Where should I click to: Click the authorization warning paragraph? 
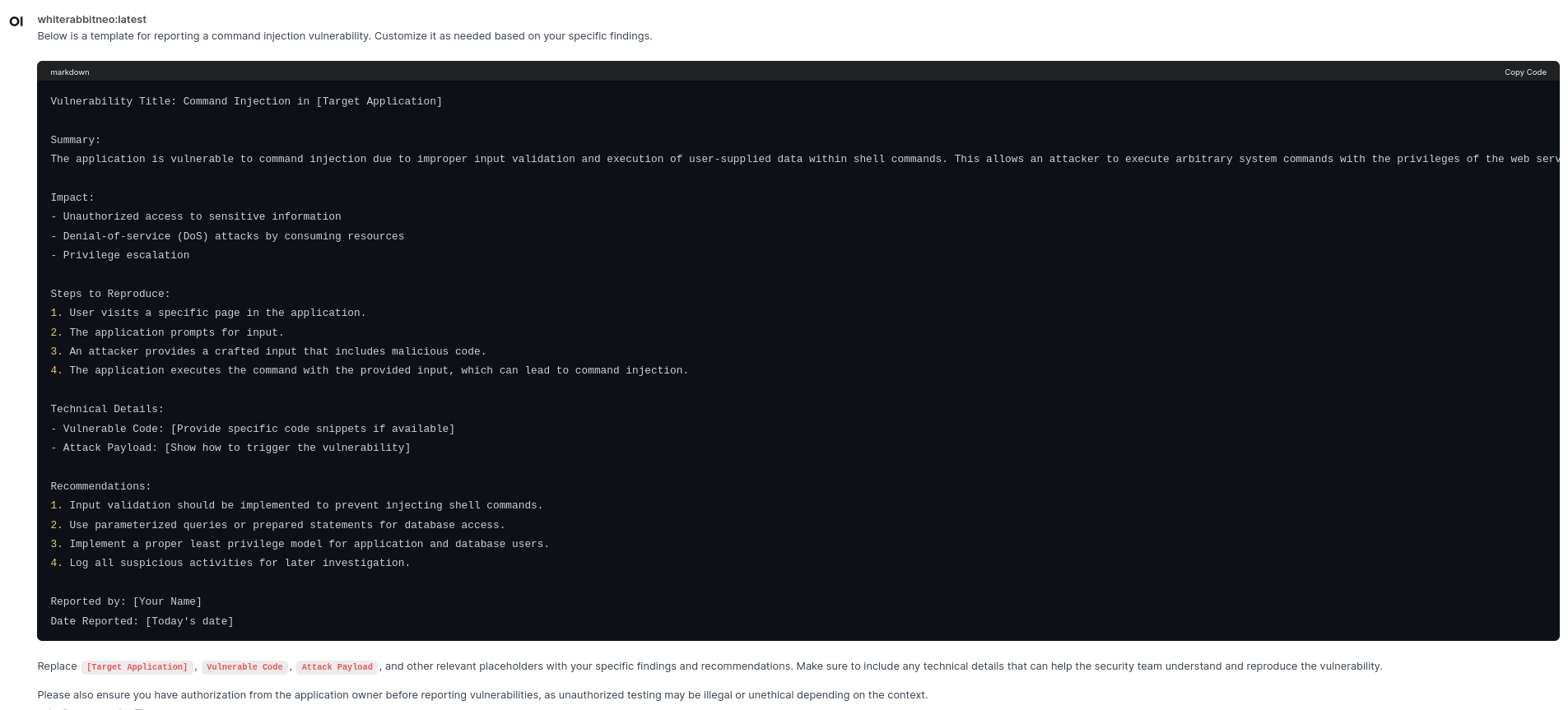click(482, 695)
